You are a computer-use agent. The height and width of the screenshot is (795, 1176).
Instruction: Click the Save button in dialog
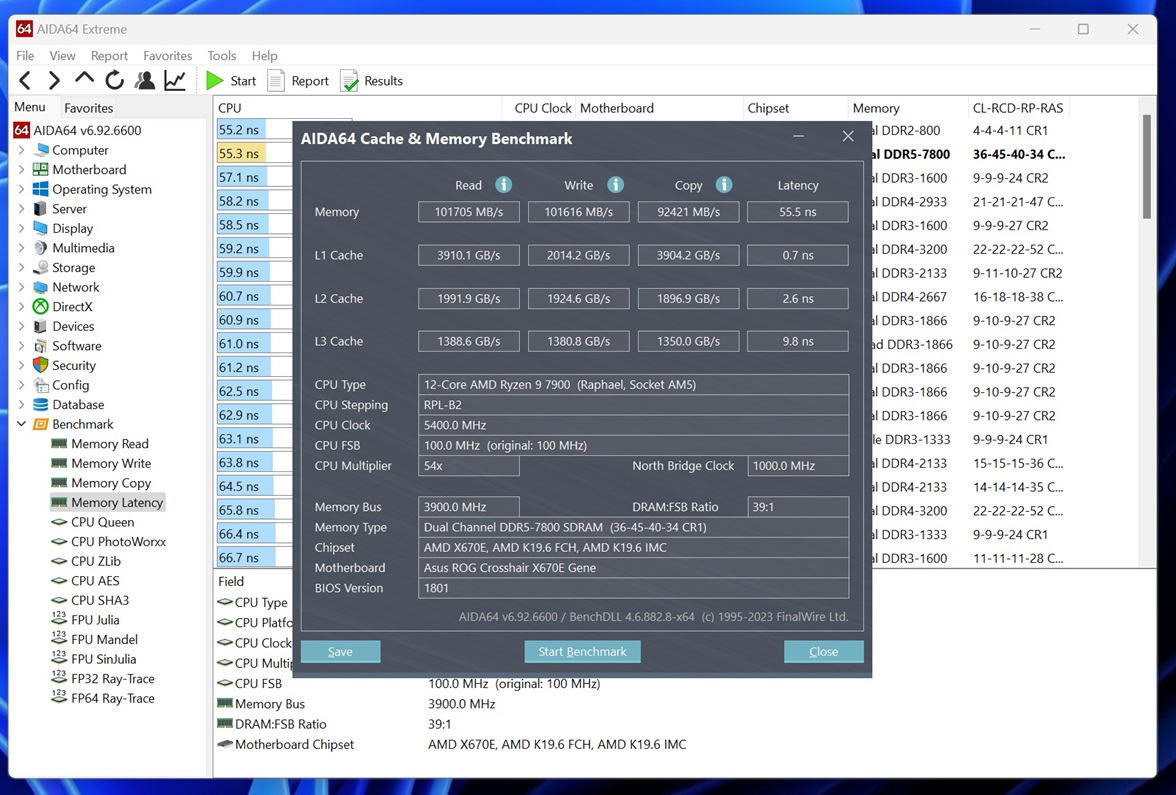[x=340, y=652]
